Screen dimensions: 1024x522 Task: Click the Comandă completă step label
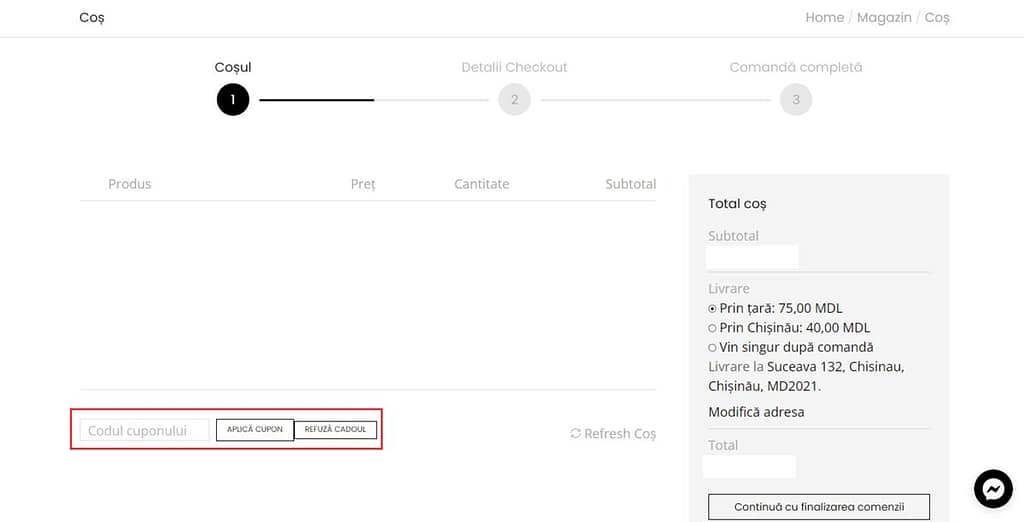pos(796,67)
